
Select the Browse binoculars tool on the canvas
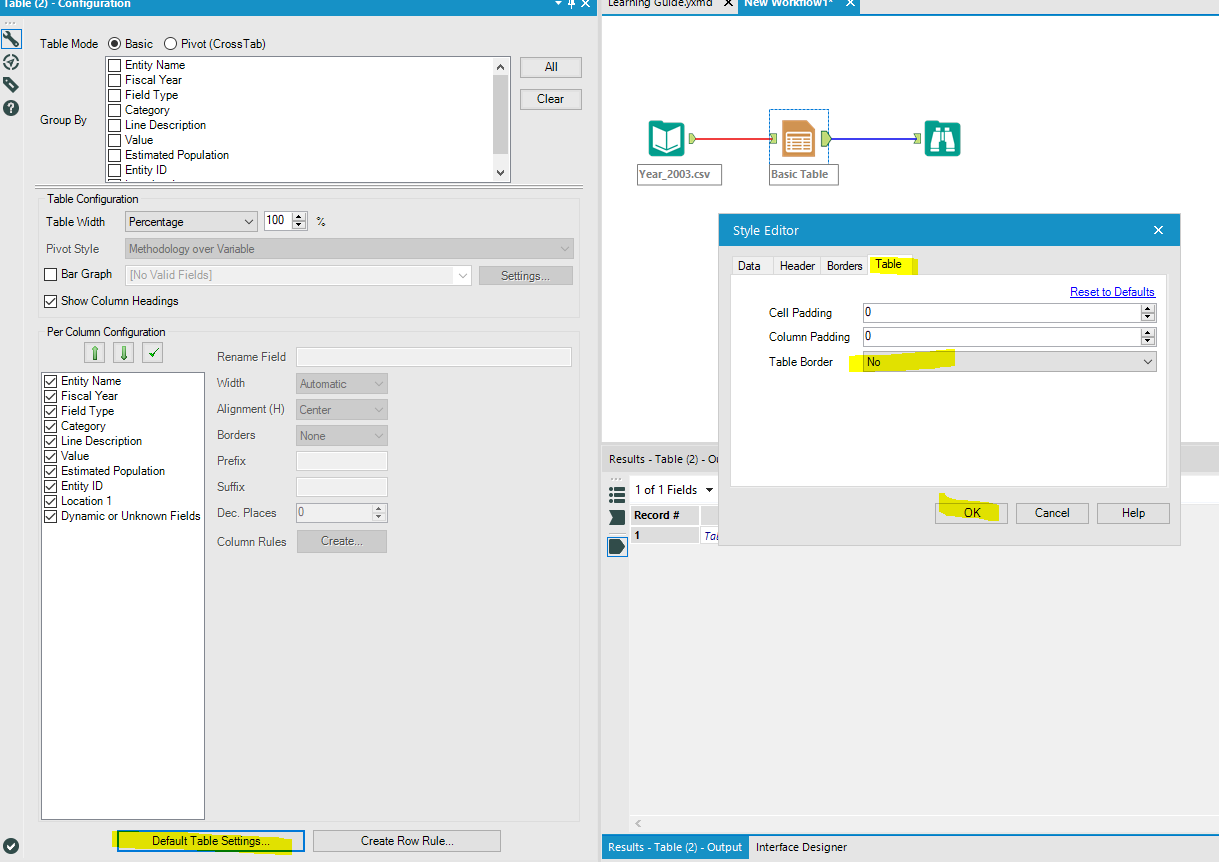pos(941,138)
